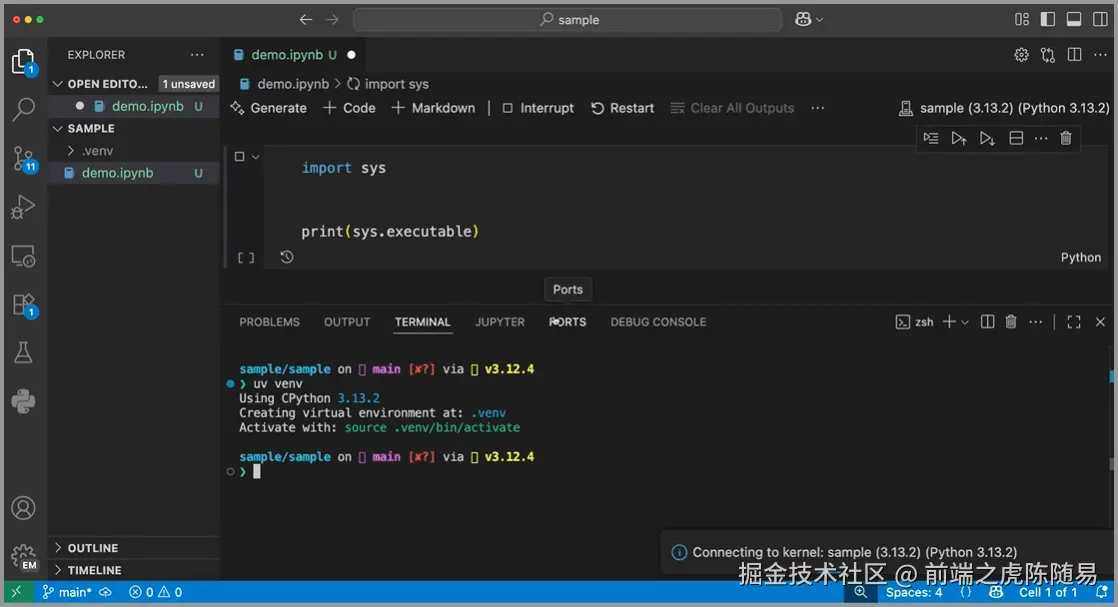Switch to the DEBUG CONSOLE tab
Viewport: 1118px width, 607px height.
[x=658, y=322]
